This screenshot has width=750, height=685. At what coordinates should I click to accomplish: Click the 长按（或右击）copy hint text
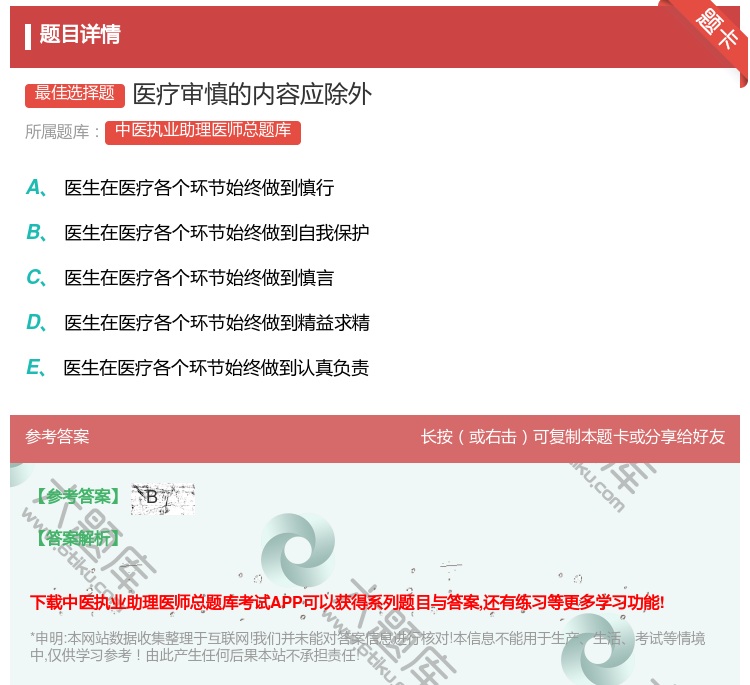pyautogui.click(x=573, y=437)
